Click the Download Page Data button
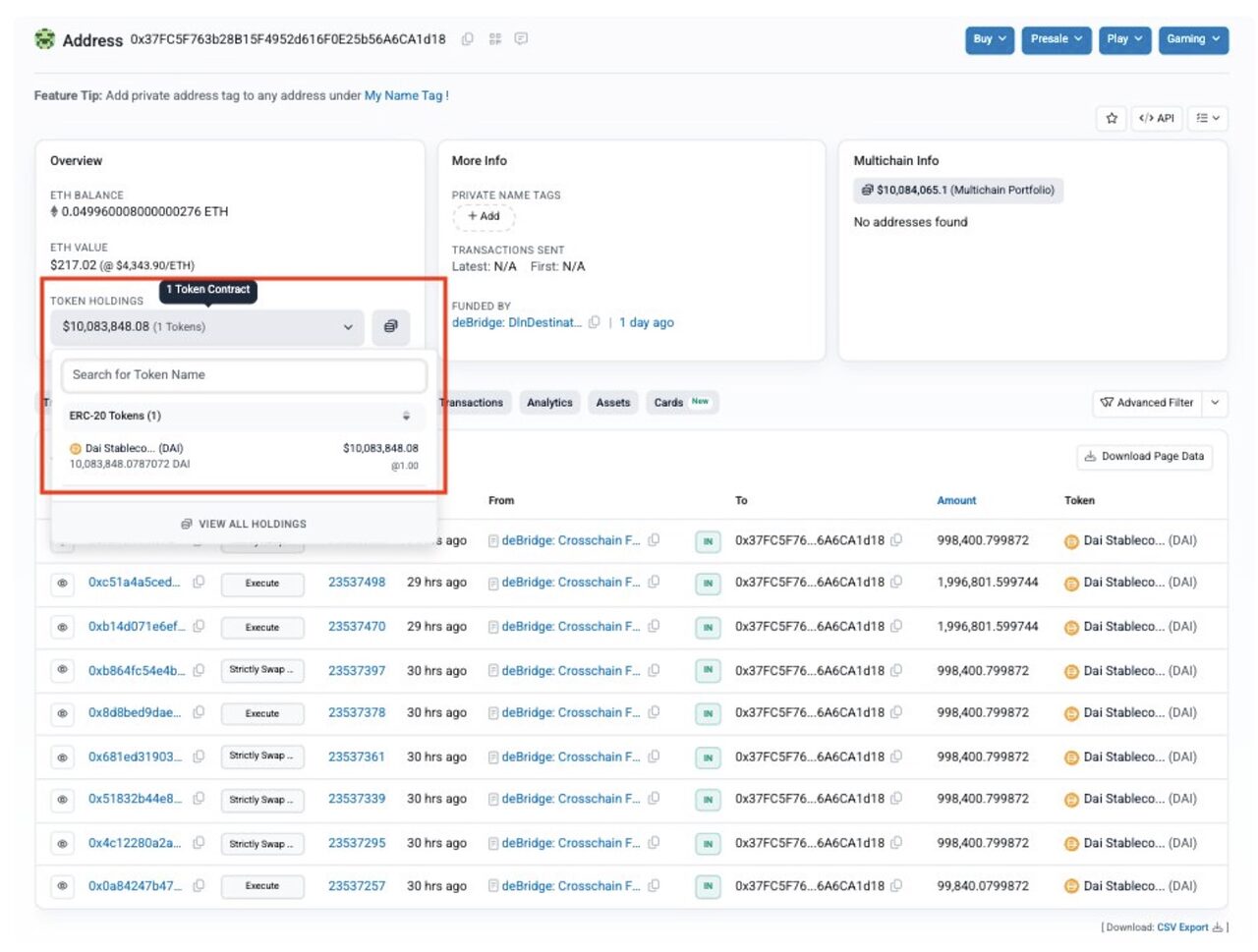The height and width of the screenshot is (952, 1258). [x=1144, y=457]
